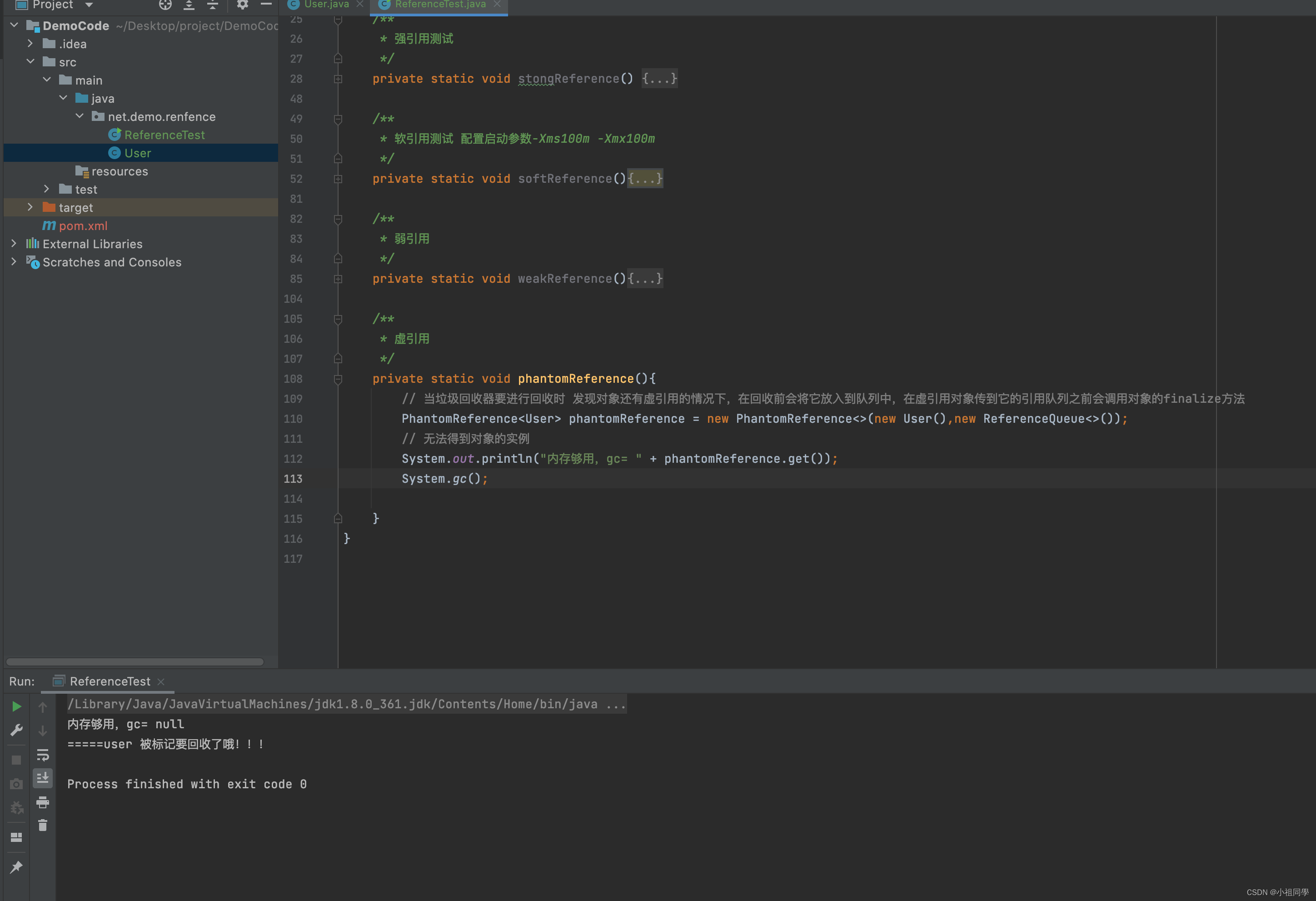The height and width of the screenshot is (901, 1316).
Task: Expand External Libraries node
Action: click(x=14, y=244)
